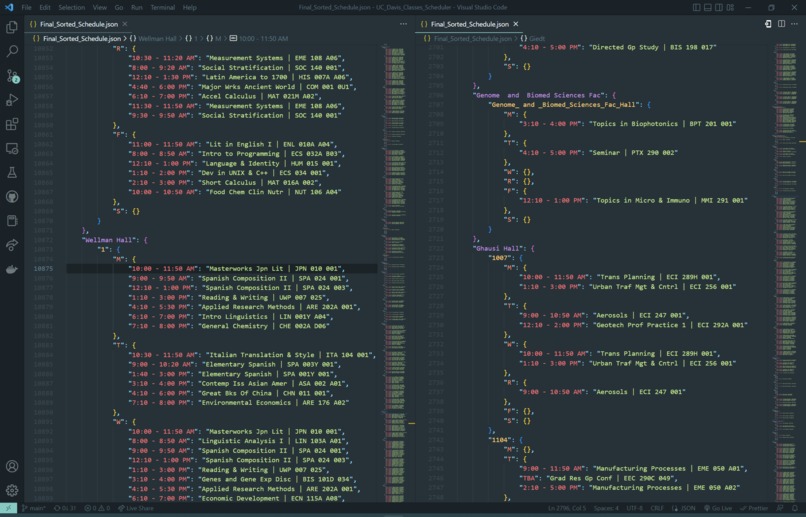Click the feedback icon in status bar
The width and height of the screenshot is (806, 517).
tap(780, 508)
